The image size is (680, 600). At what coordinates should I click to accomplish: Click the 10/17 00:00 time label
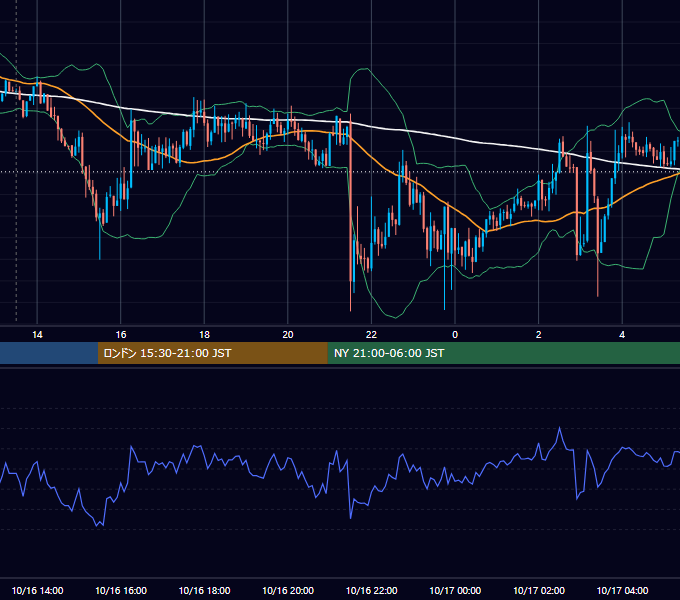tap(455, 590)
